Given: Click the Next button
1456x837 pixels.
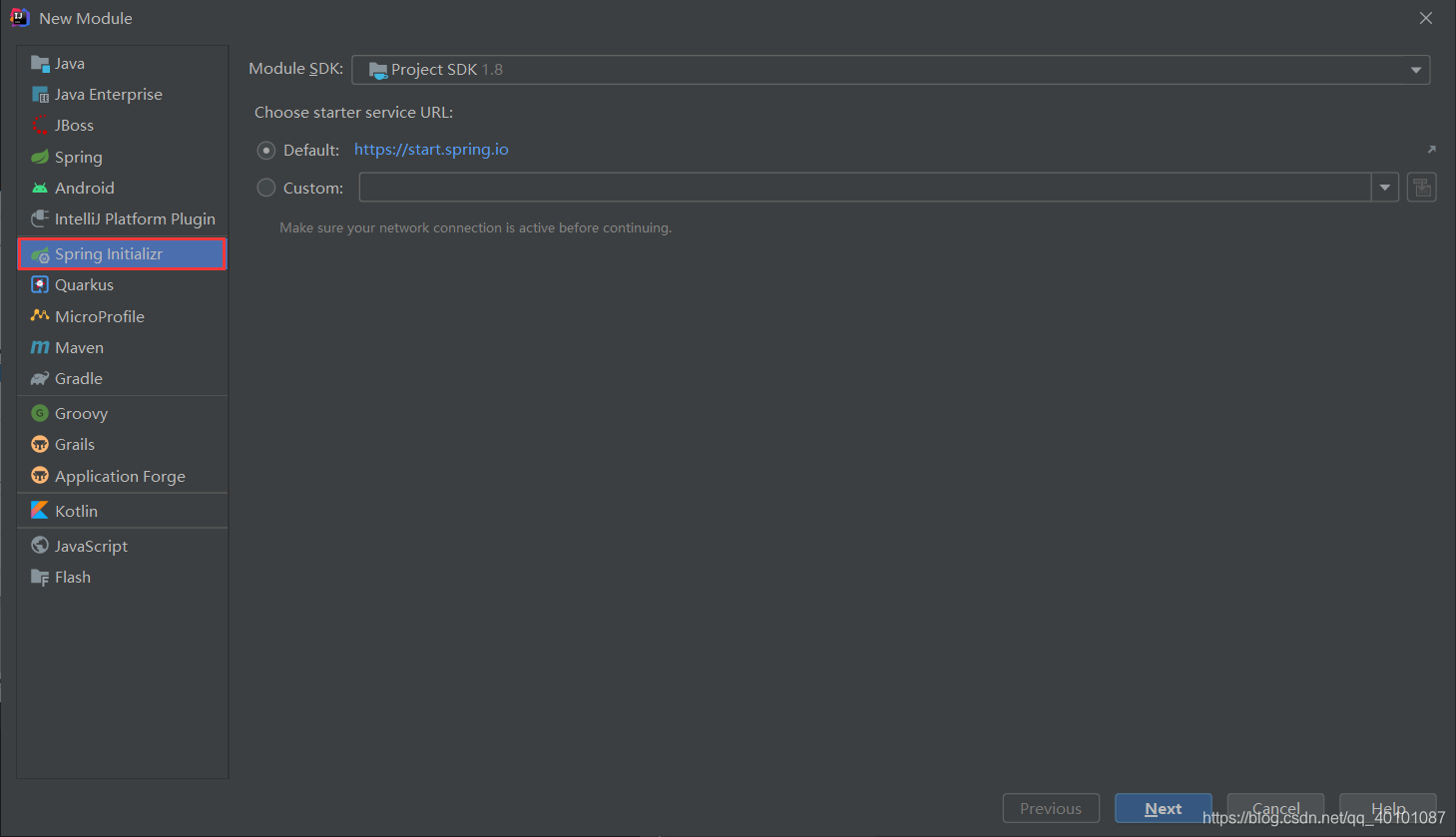Looking at the screenshot, I should click(x=1164, y=808).
